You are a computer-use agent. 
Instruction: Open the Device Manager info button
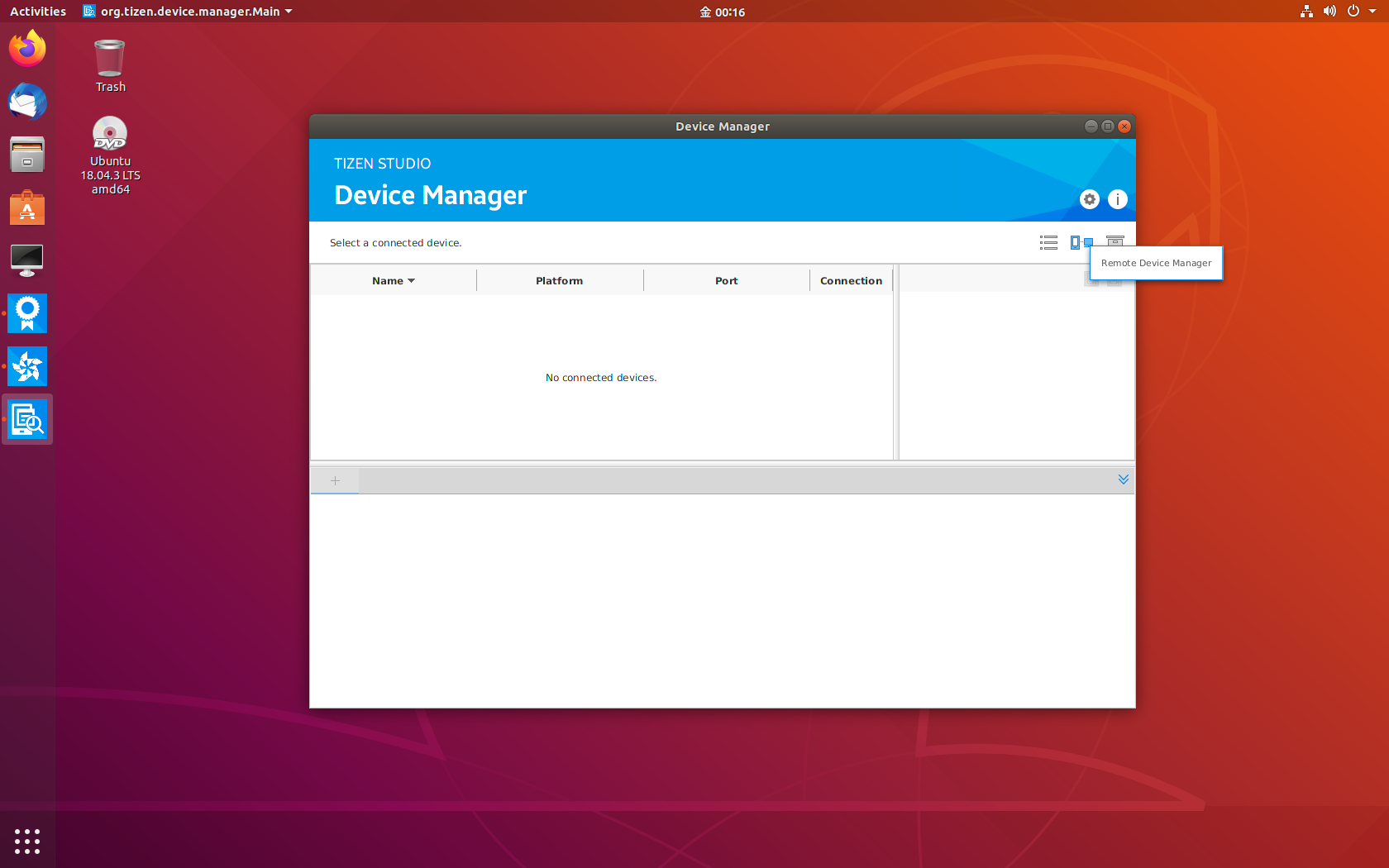pyautogui.click(x=1118, y=199)
